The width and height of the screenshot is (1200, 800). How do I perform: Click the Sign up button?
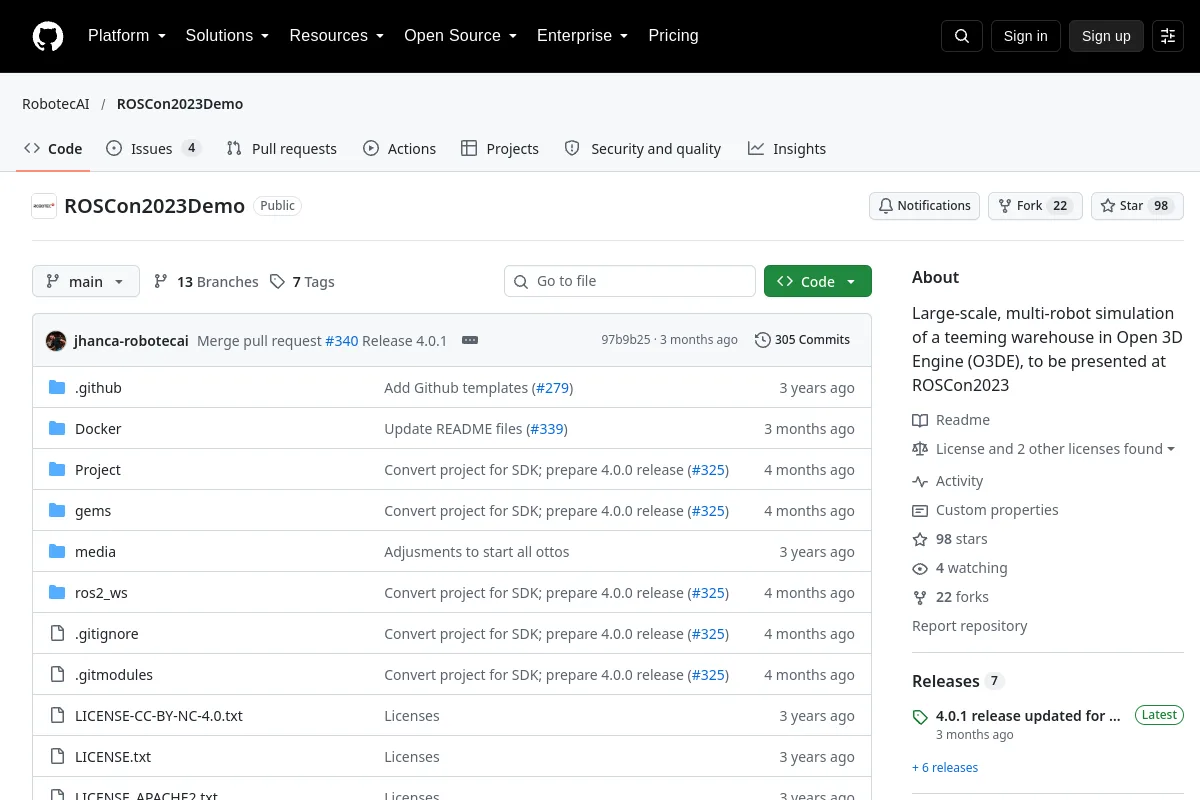pyautogui.click(x=1106, y=36)
